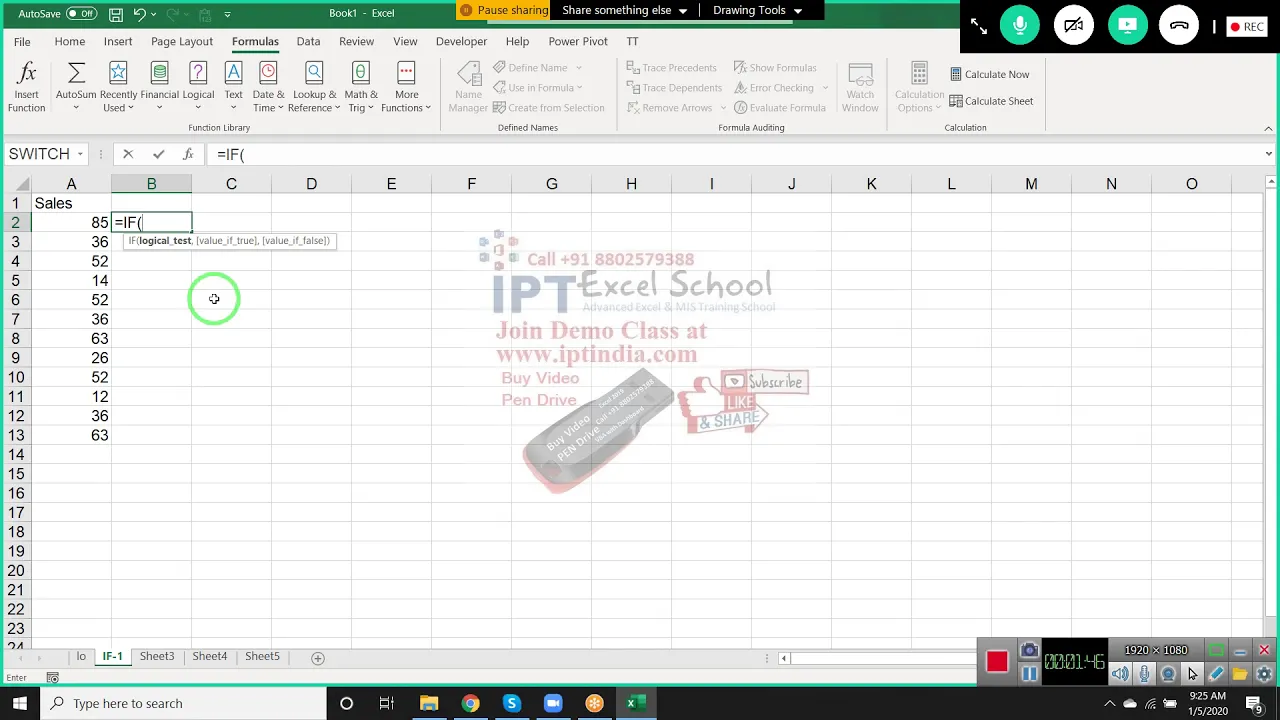This screenshot has width=1280, height=720.
Task: Click the Windows search box
Action: (x=185, y=703)
